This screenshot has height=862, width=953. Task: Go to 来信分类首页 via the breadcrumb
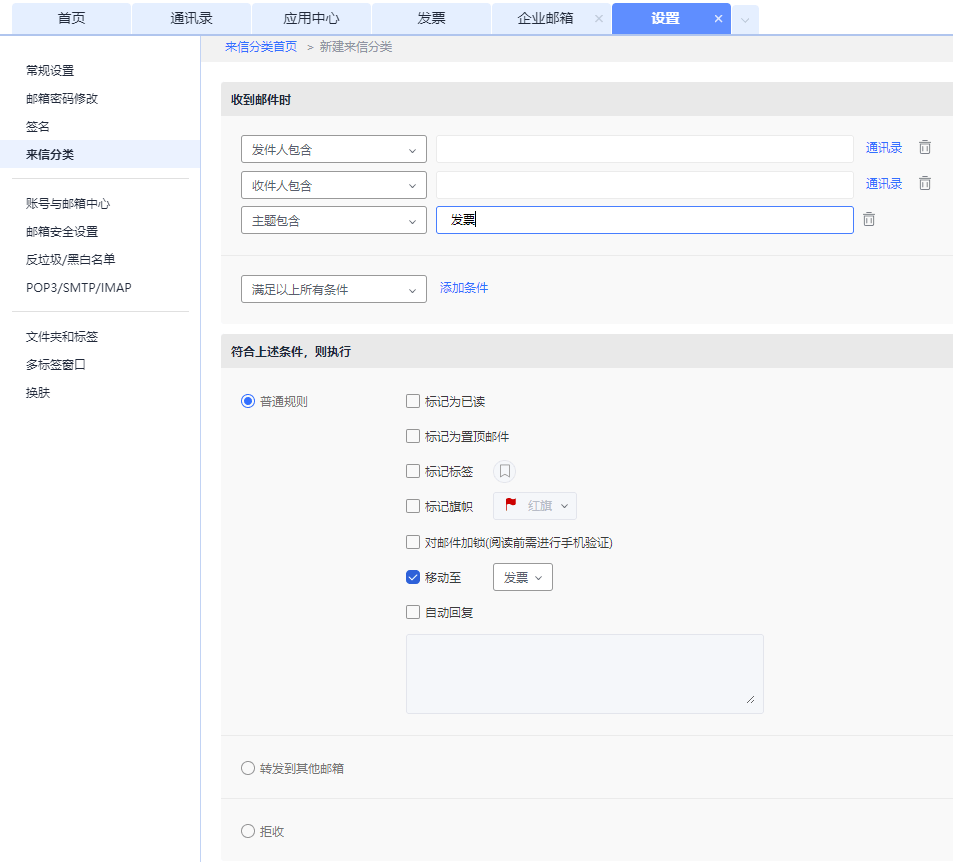tap(261, 46)
